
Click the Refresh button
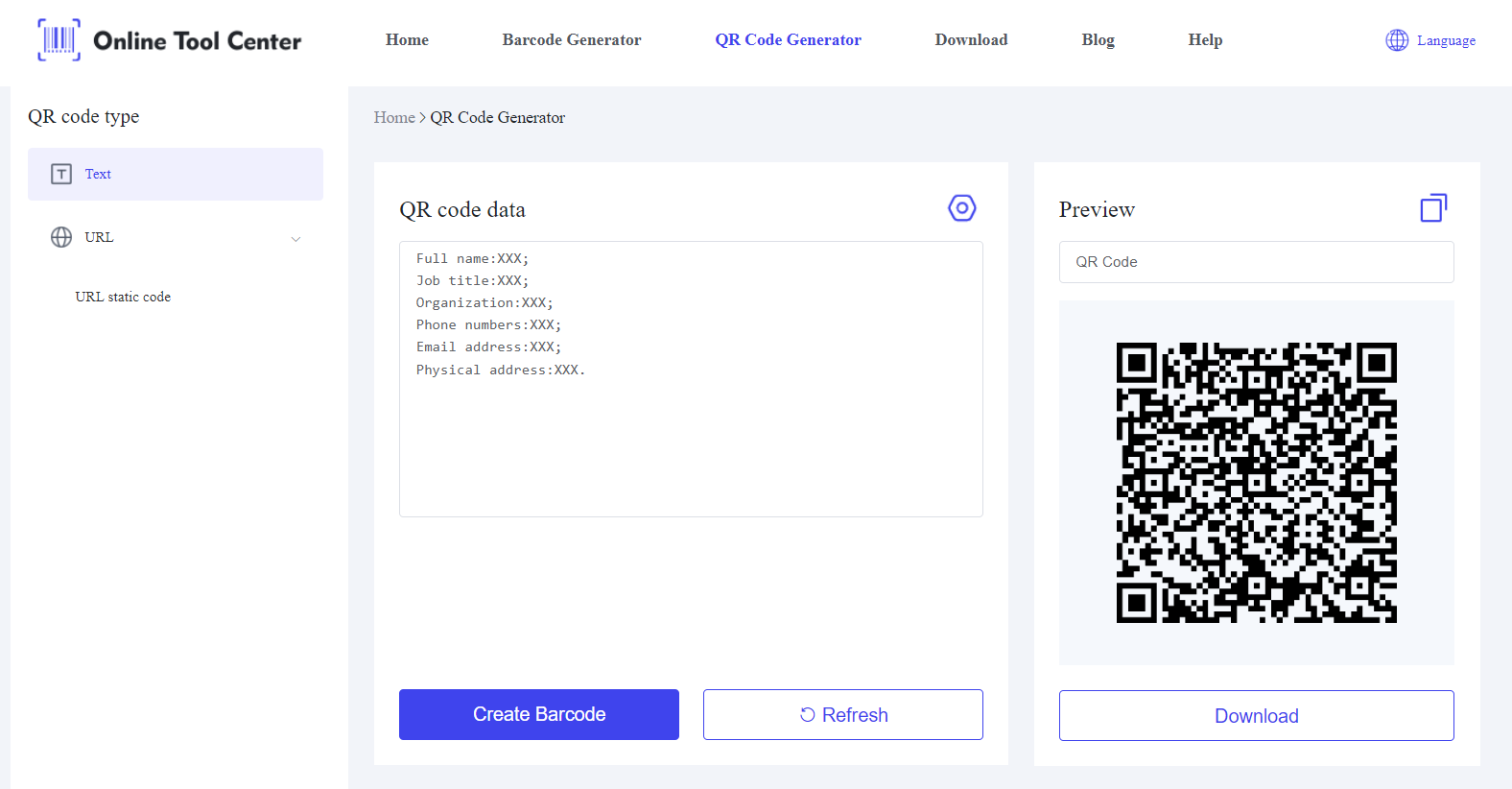click(x=843, y=714)
